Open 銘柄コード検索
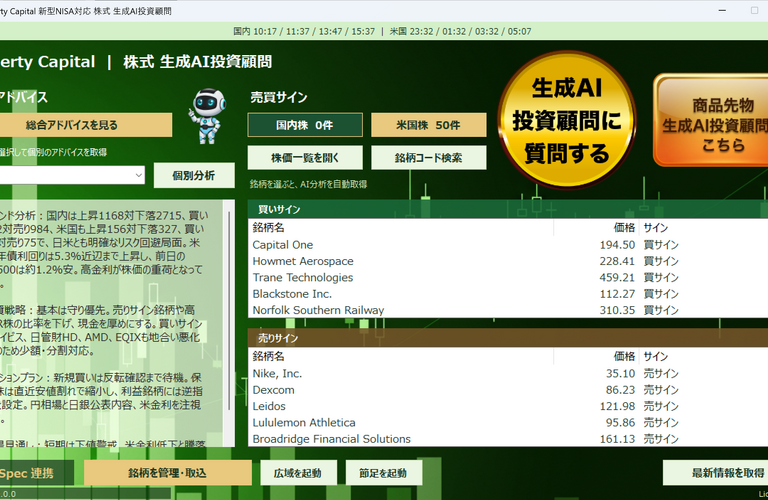The image size is (768, 500). tap(429, 158)
